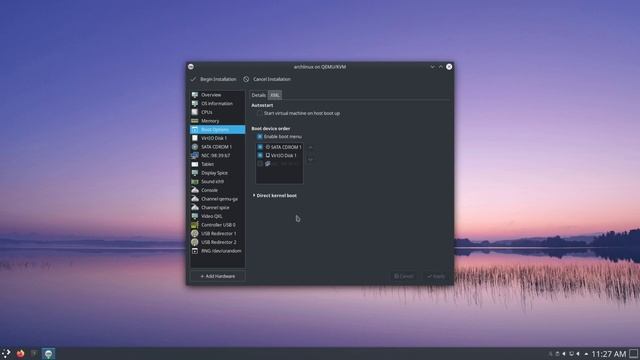The image size is (640, 360).
Task: Select the VirtIO Disk 1 sidebar icon
Action: click(195, 138)
